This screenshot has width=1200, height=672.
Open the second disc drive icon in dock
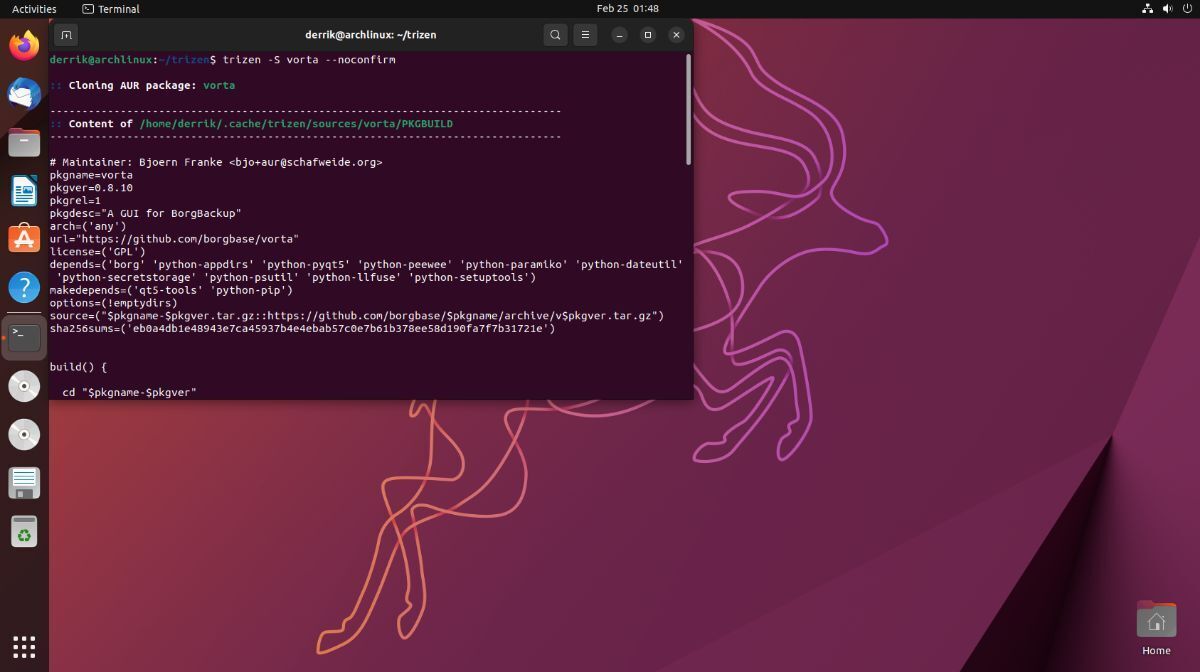coord(24,434)
